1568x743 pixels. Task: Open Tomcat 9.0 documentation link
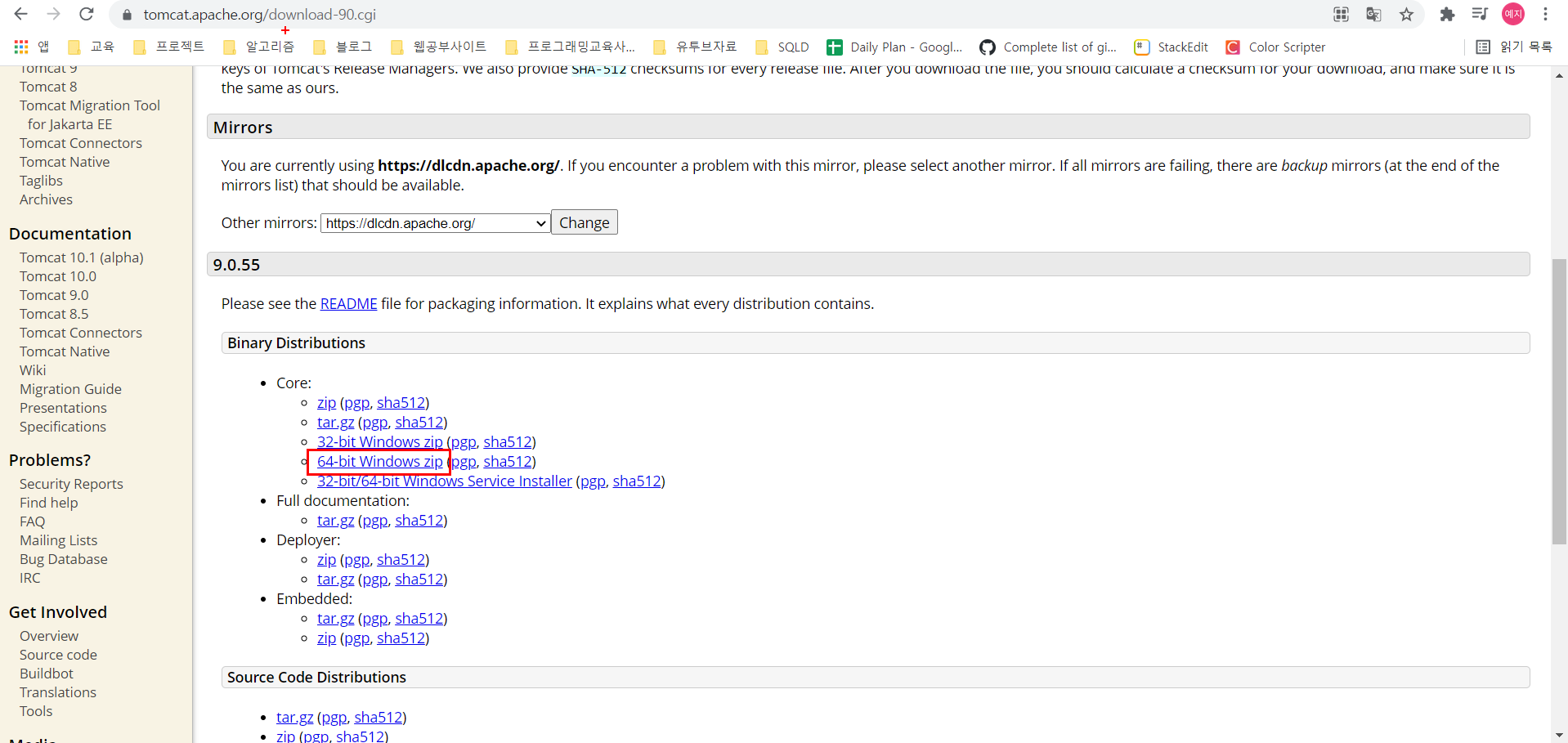54,295
